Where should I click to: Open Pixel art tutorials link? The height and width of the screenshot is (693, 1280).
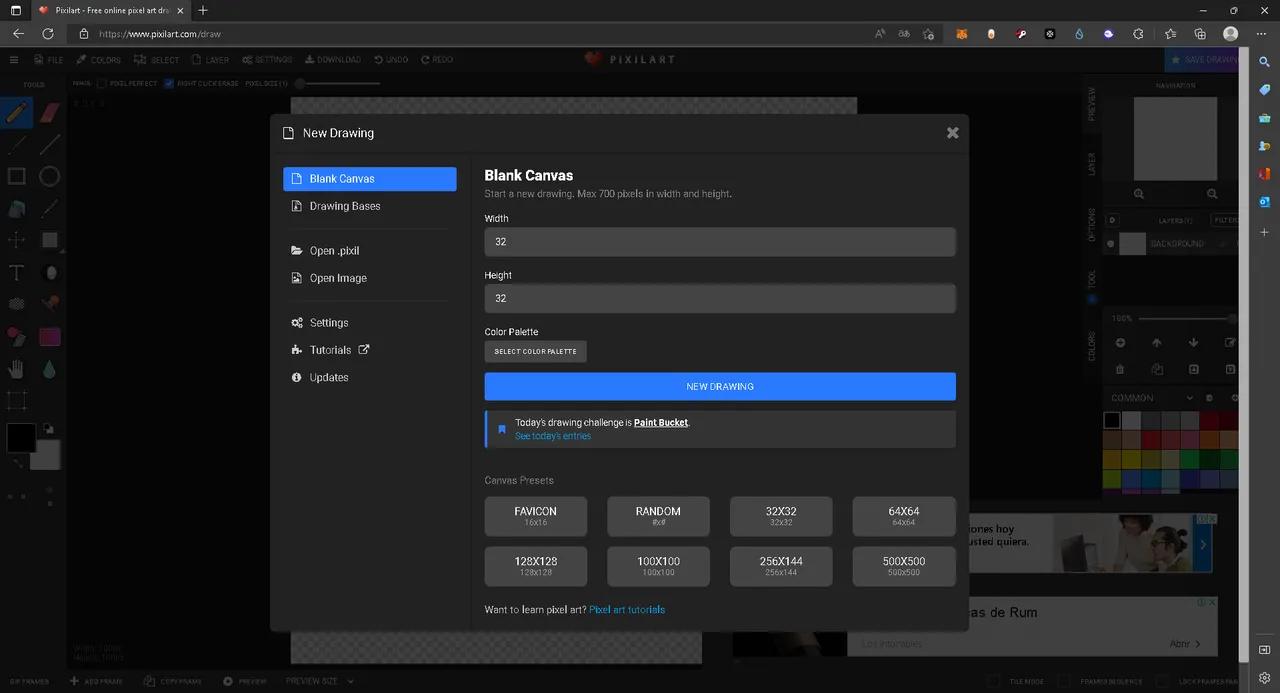[x=627, y=609]
